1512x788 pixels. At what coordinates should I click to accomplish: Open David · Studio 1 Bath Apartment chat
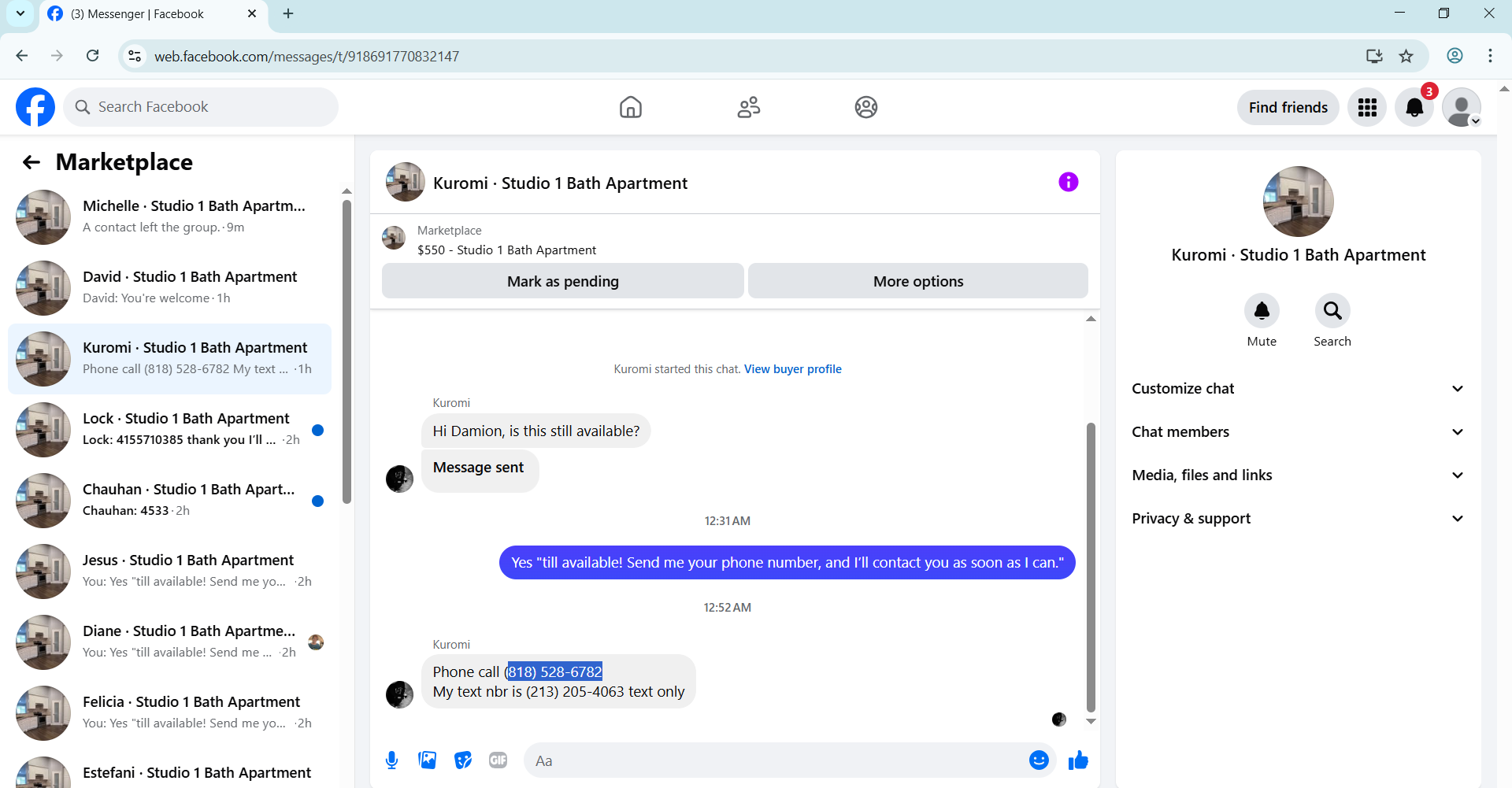(x=169, y=288)
